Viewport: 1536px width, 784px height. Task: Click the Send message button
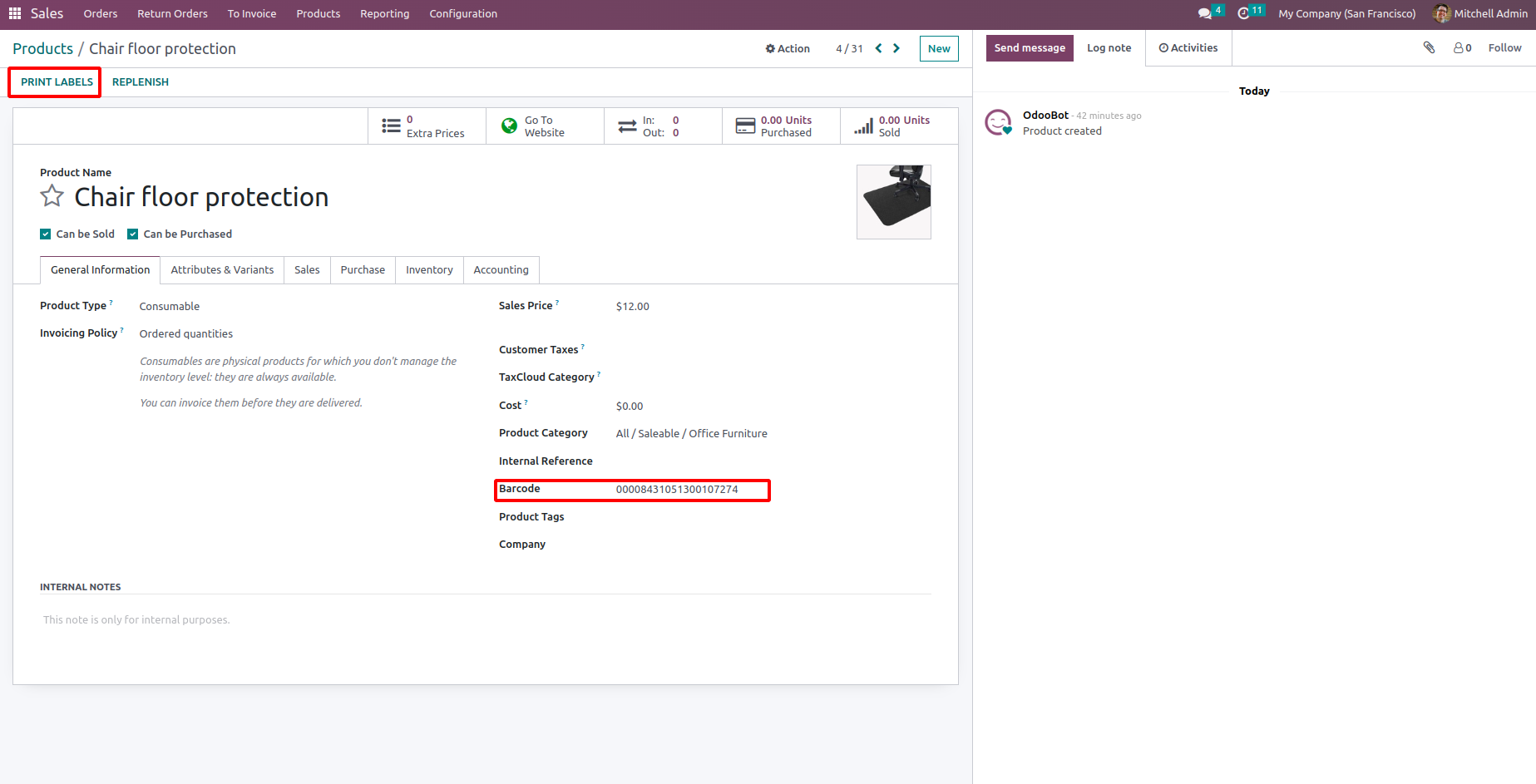pos(1030,48)
